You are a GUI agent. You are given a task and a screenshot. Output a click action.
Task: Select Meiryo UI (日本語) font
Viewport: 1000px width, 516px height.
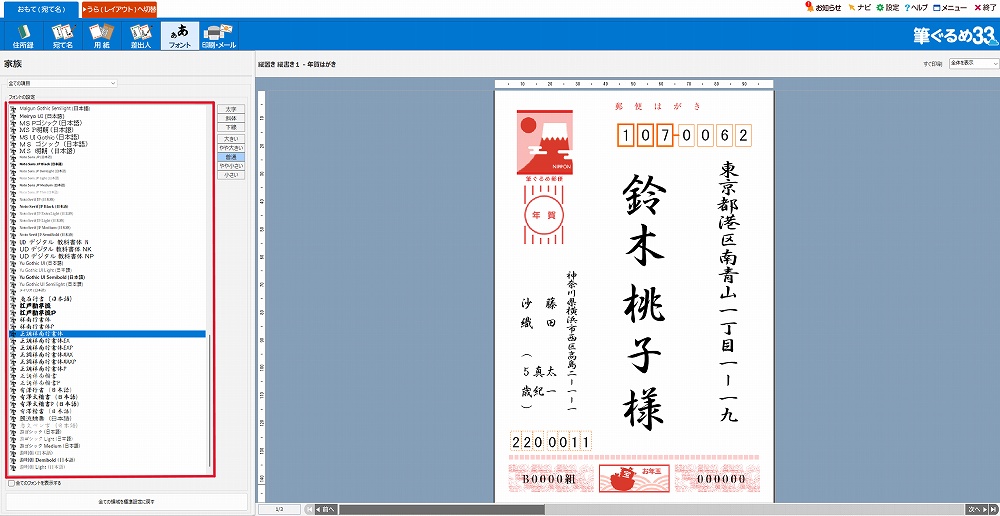point(41,116)
